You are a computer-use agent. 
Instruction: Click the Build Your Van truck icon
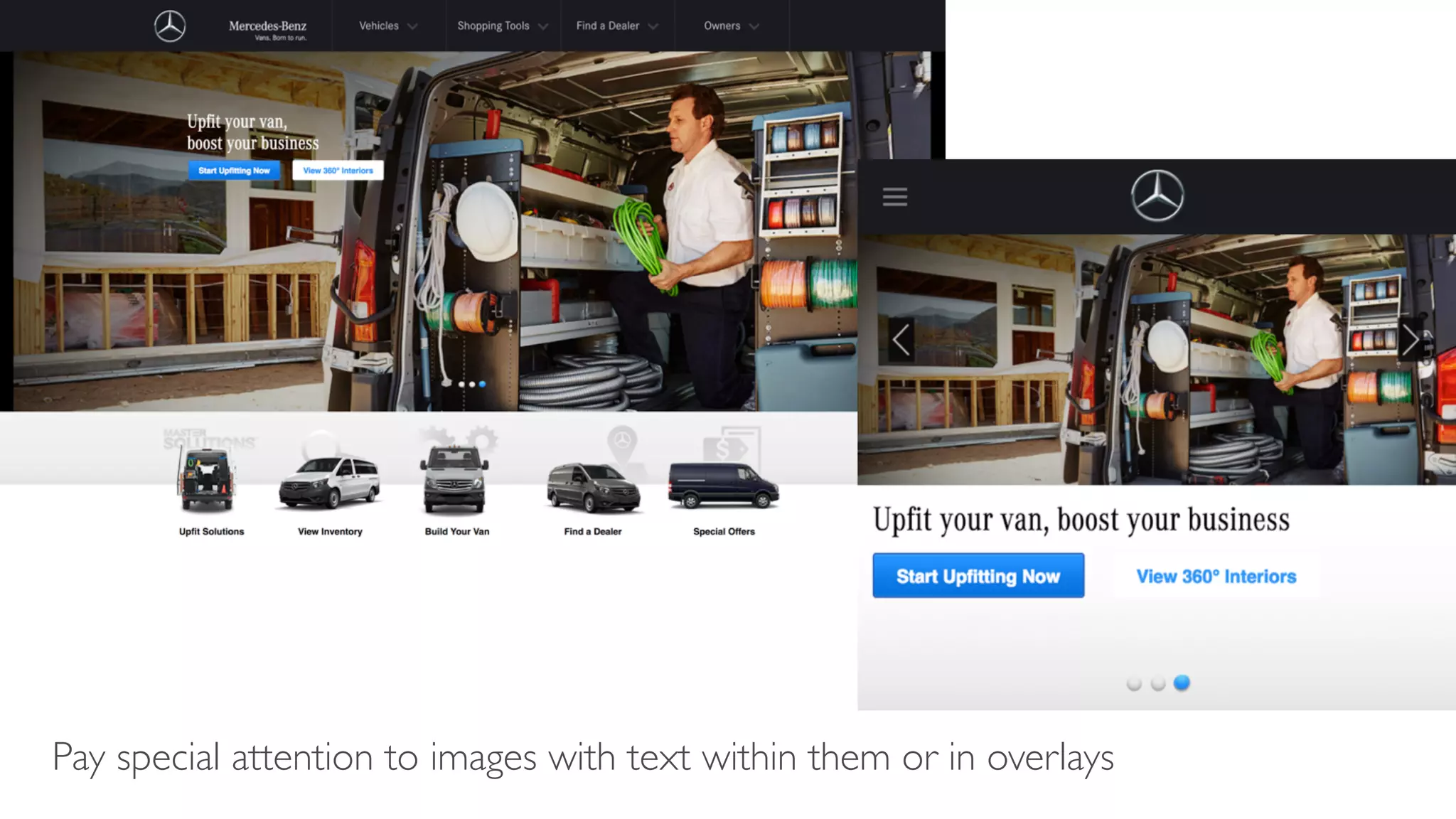[454, 480]
